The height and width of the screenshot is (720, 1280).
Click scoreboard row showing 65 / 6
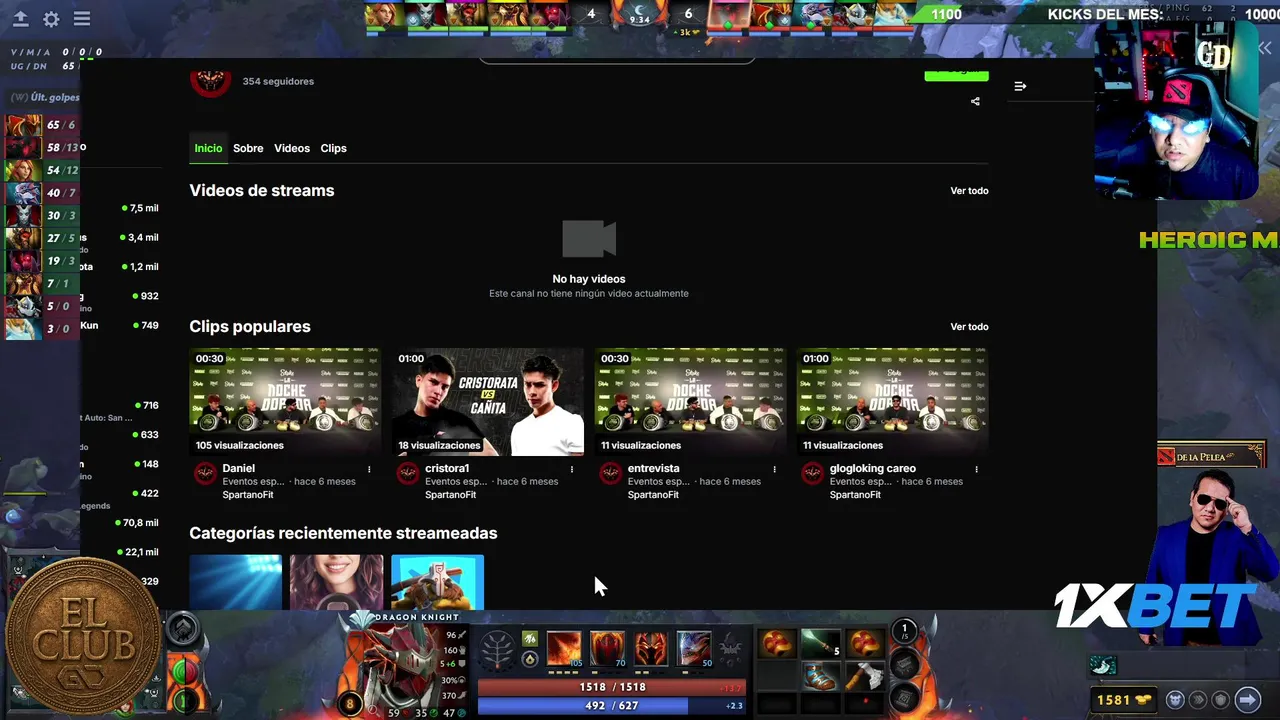(42, 125)
